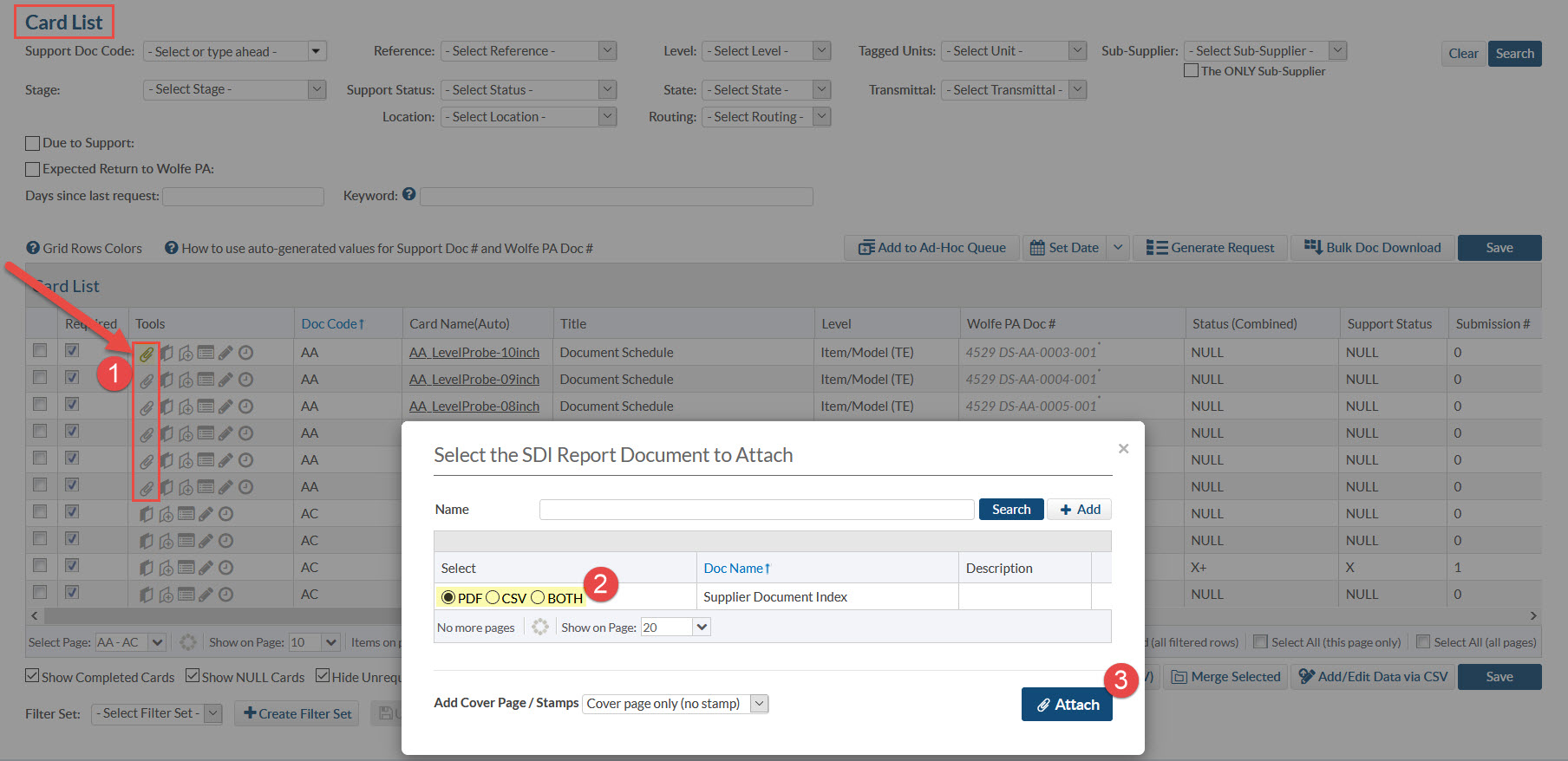The width and height of the screenshot is (1568, 761).
Task: Click attach paperclip icon for AA_LevelProbe-10inch
Action: (x=147, y=354)
